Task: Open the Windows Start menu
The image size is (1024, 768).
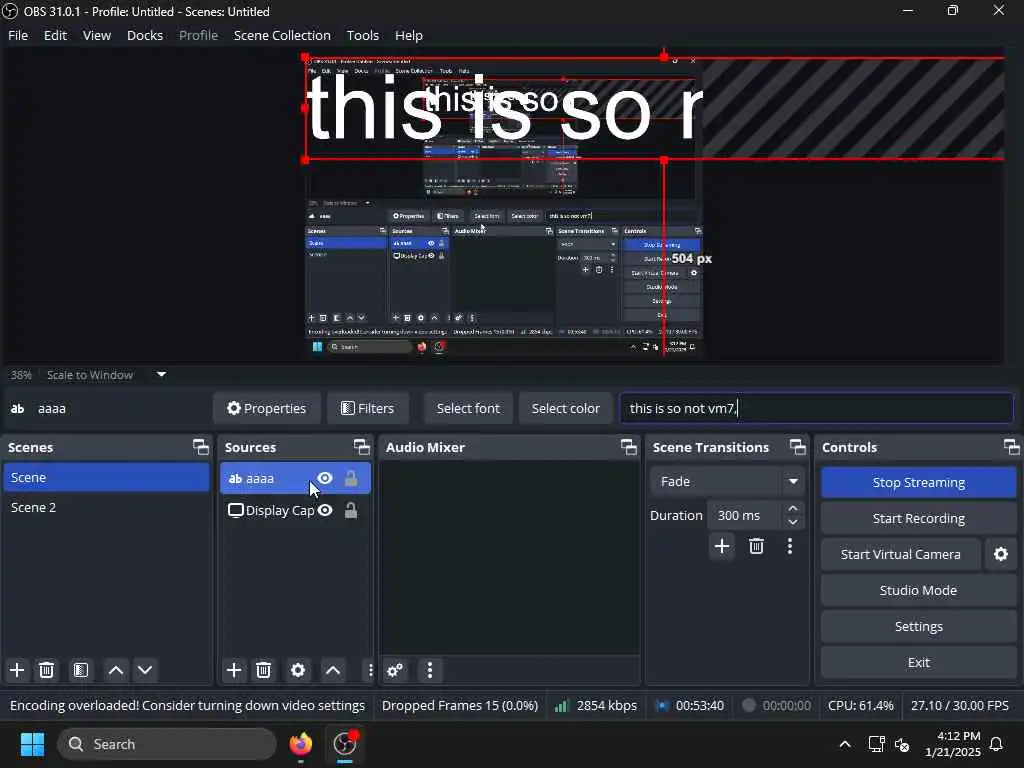Action: [32, 744]
